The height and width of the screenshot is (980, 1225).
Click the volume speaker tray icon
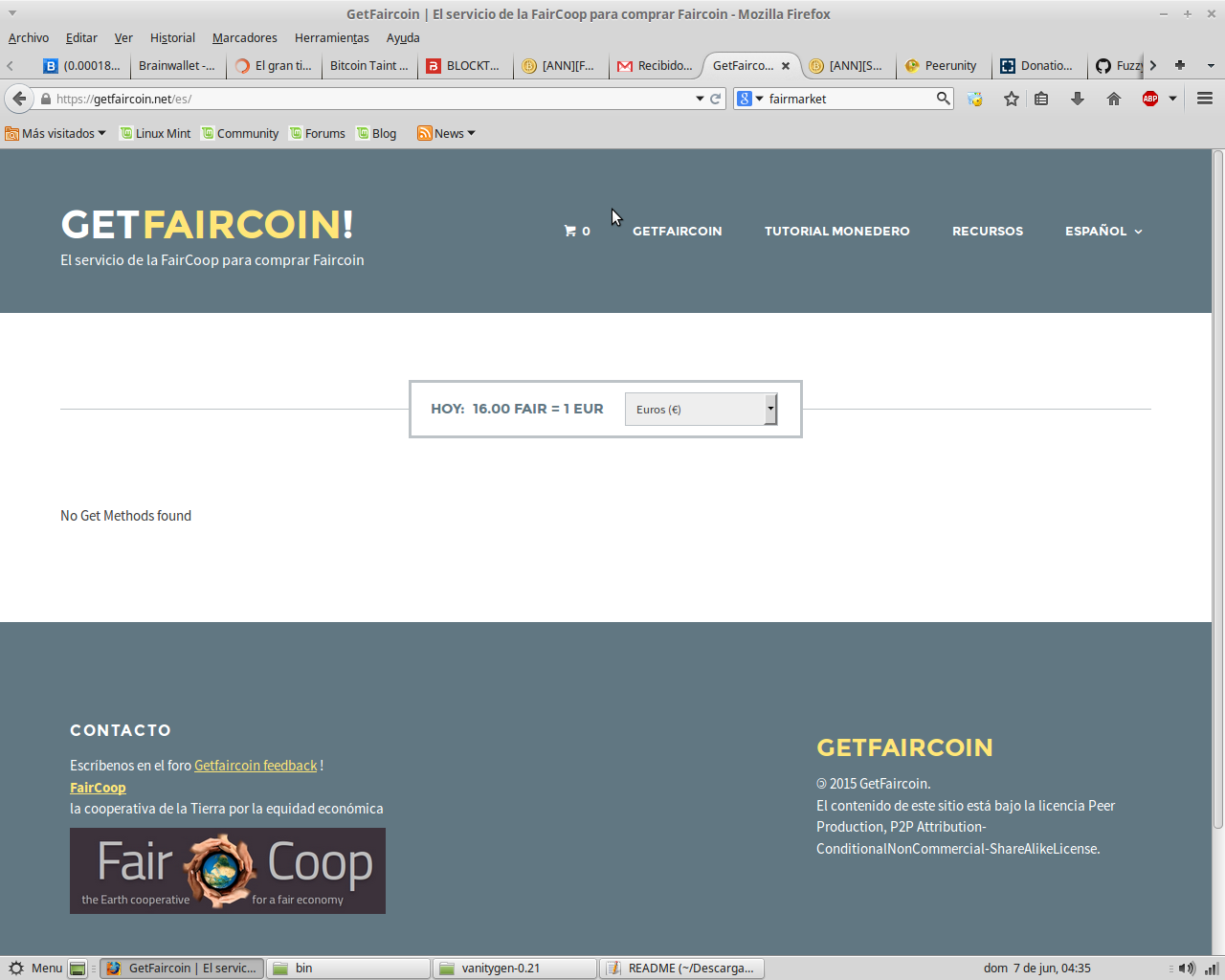pyautogui.click(x=1187, y=969)
